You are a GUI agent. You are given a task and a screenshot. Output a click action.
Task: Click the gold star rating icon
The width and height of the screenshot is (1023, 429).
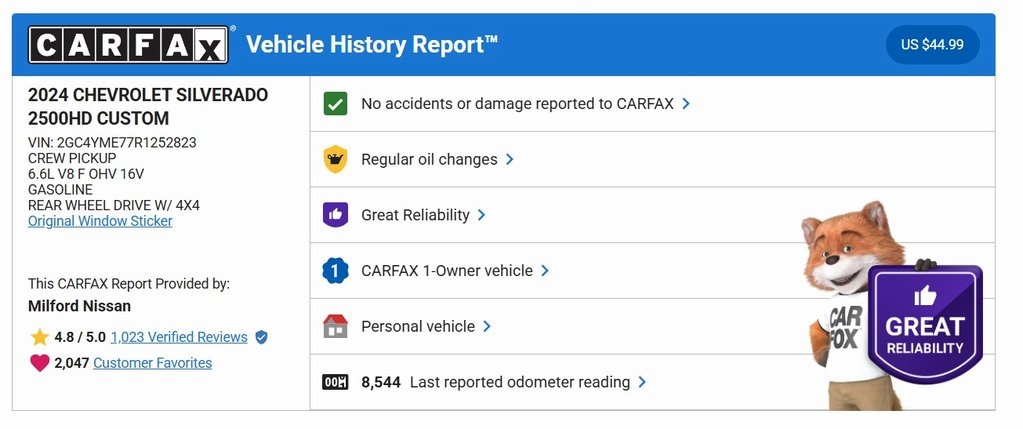tap(39, 337)
